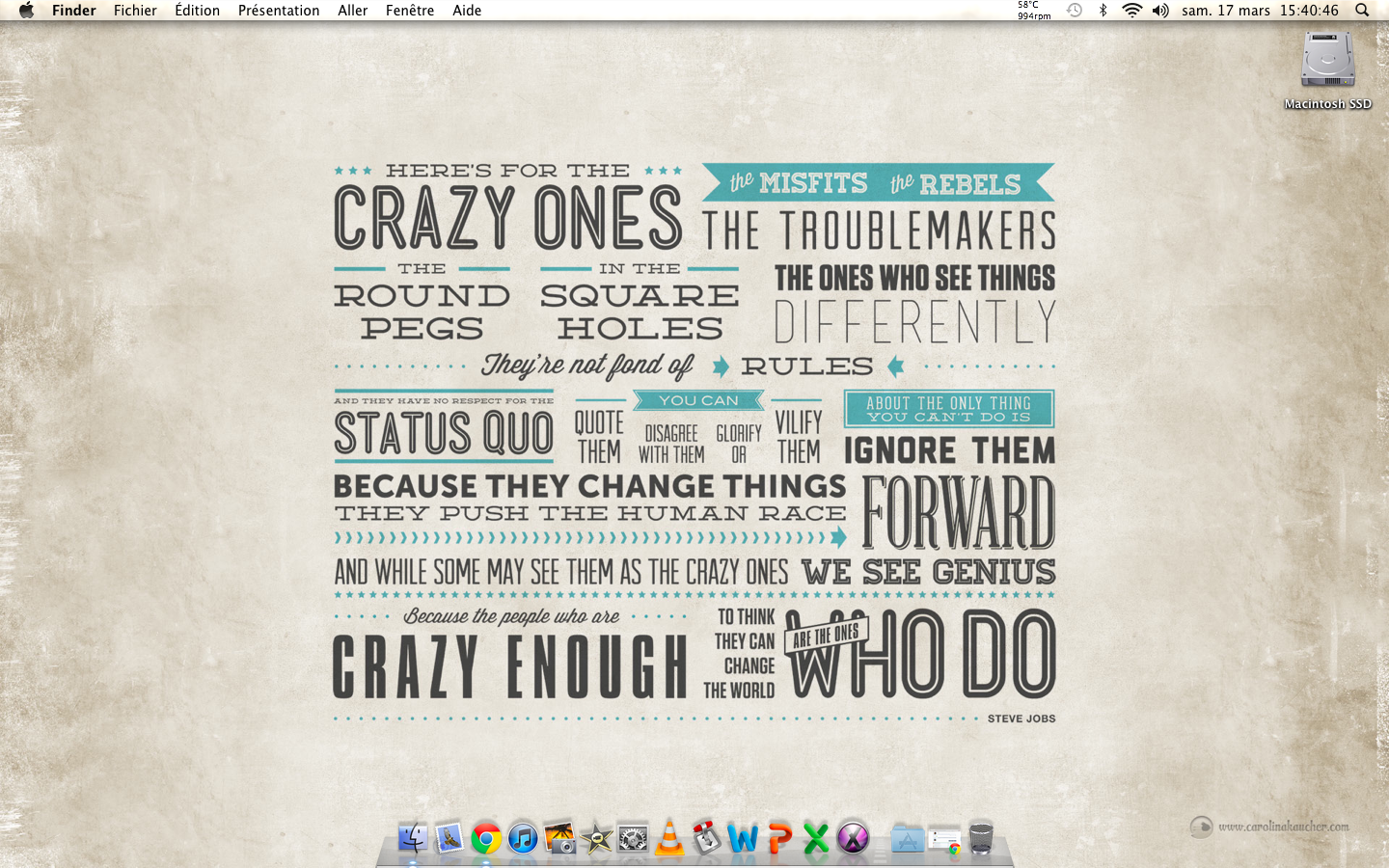Click the temperature and fan speed status item
1389x868 pixels.
[x=1034, y=10]
